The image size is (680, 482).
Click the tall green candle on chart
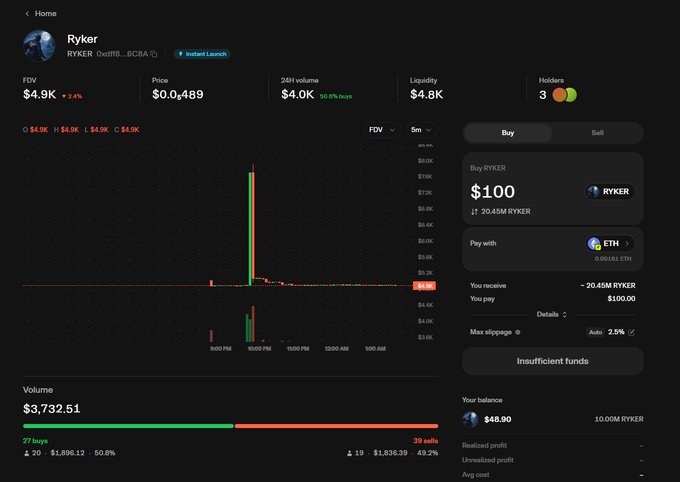[250, 229]
